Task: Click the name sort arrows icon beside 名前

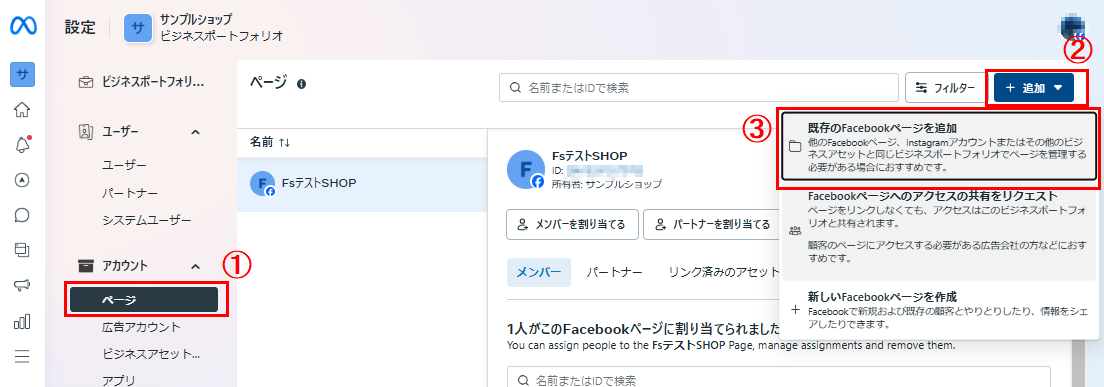Action: [x=284, y=142]
